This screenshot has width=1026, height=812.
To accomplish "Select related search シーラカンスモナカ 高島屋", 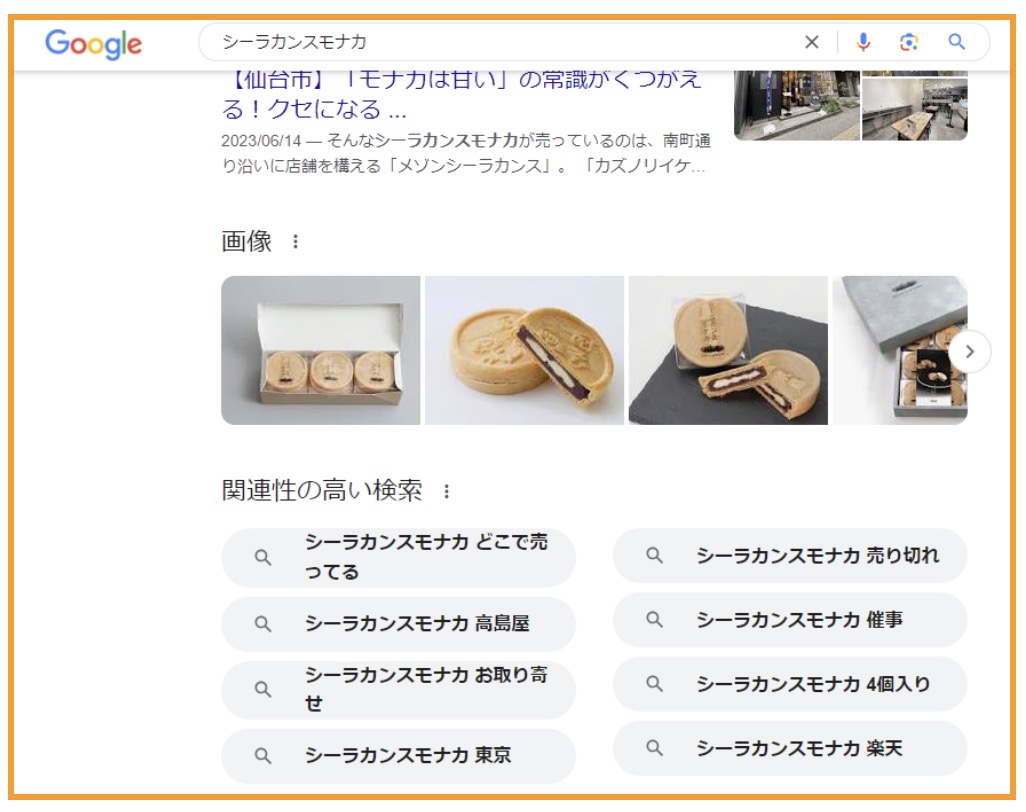I will point(398,624).
